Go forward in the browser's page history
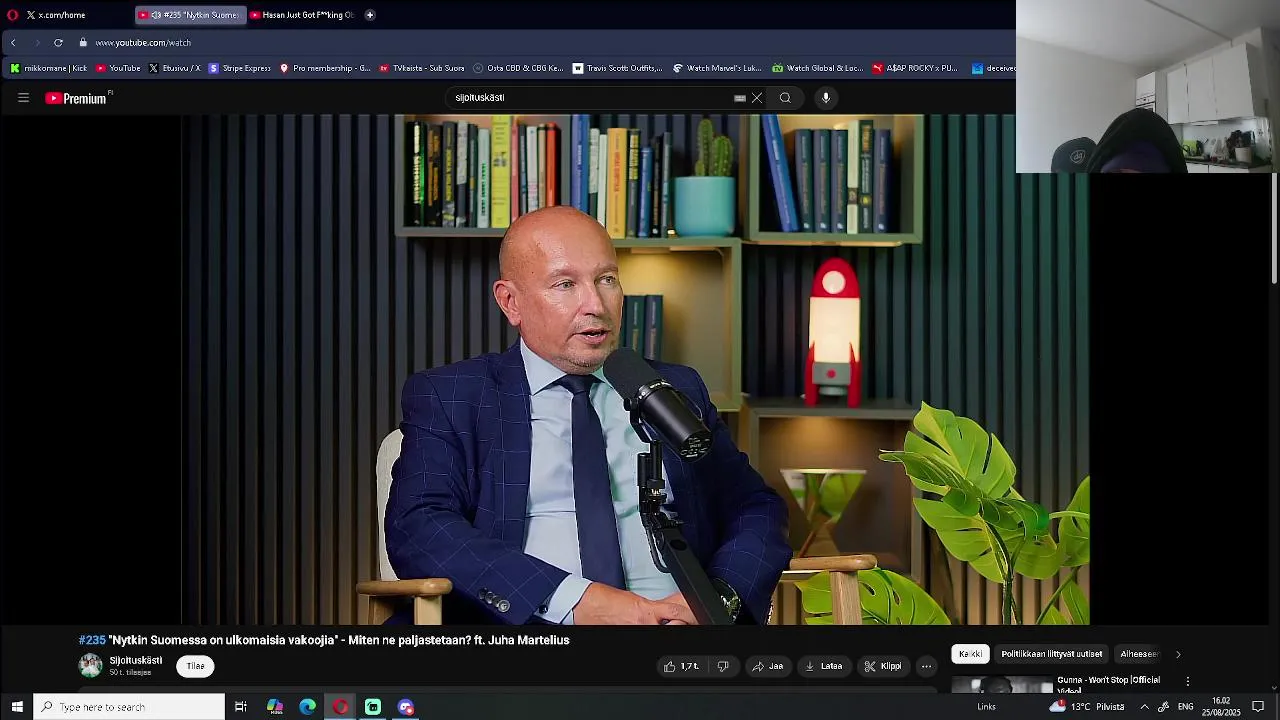Image resolution: width=1280 pixels, height=720 pixels. coord(37,43)
